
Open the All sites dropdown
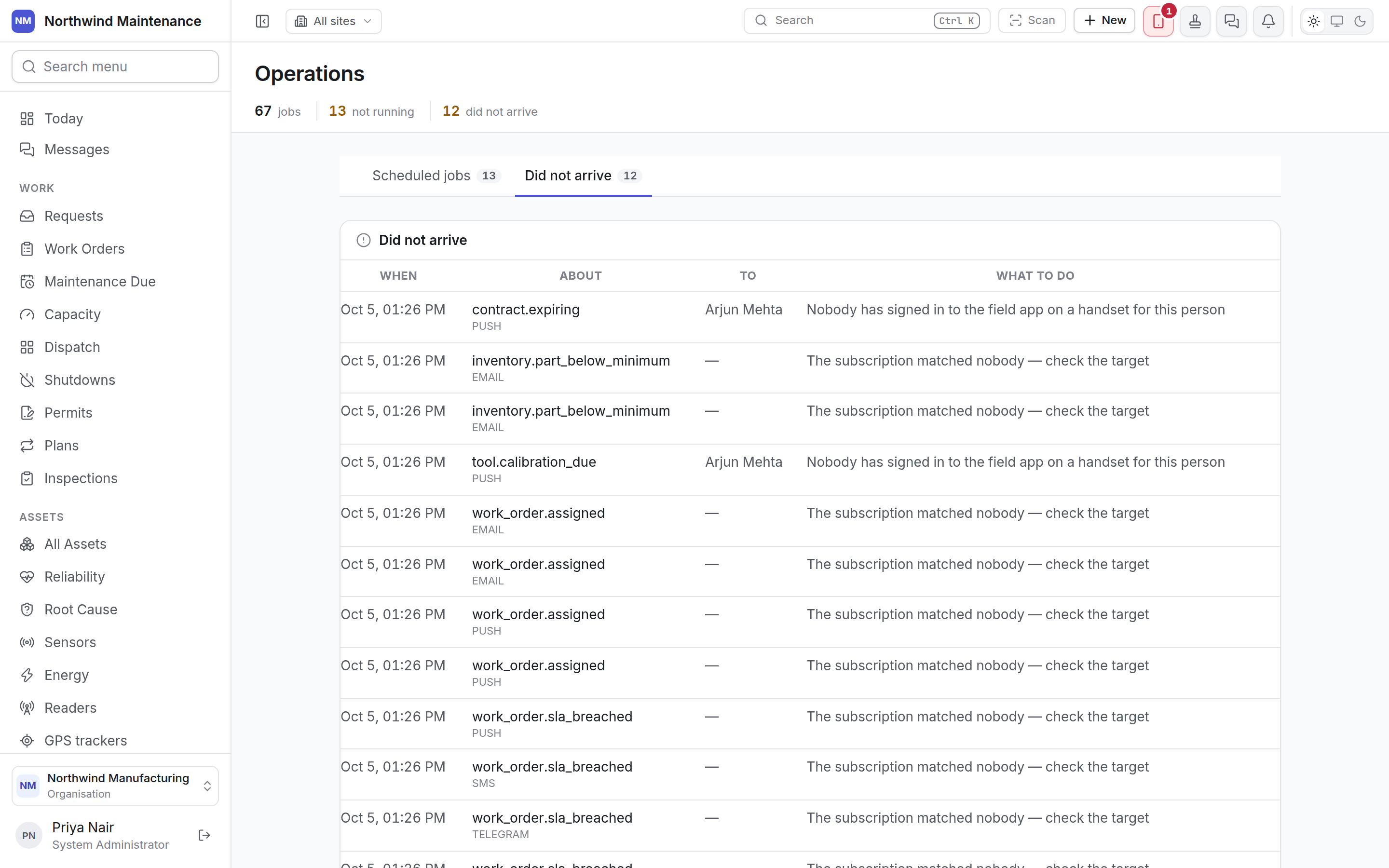coord(333,21)
